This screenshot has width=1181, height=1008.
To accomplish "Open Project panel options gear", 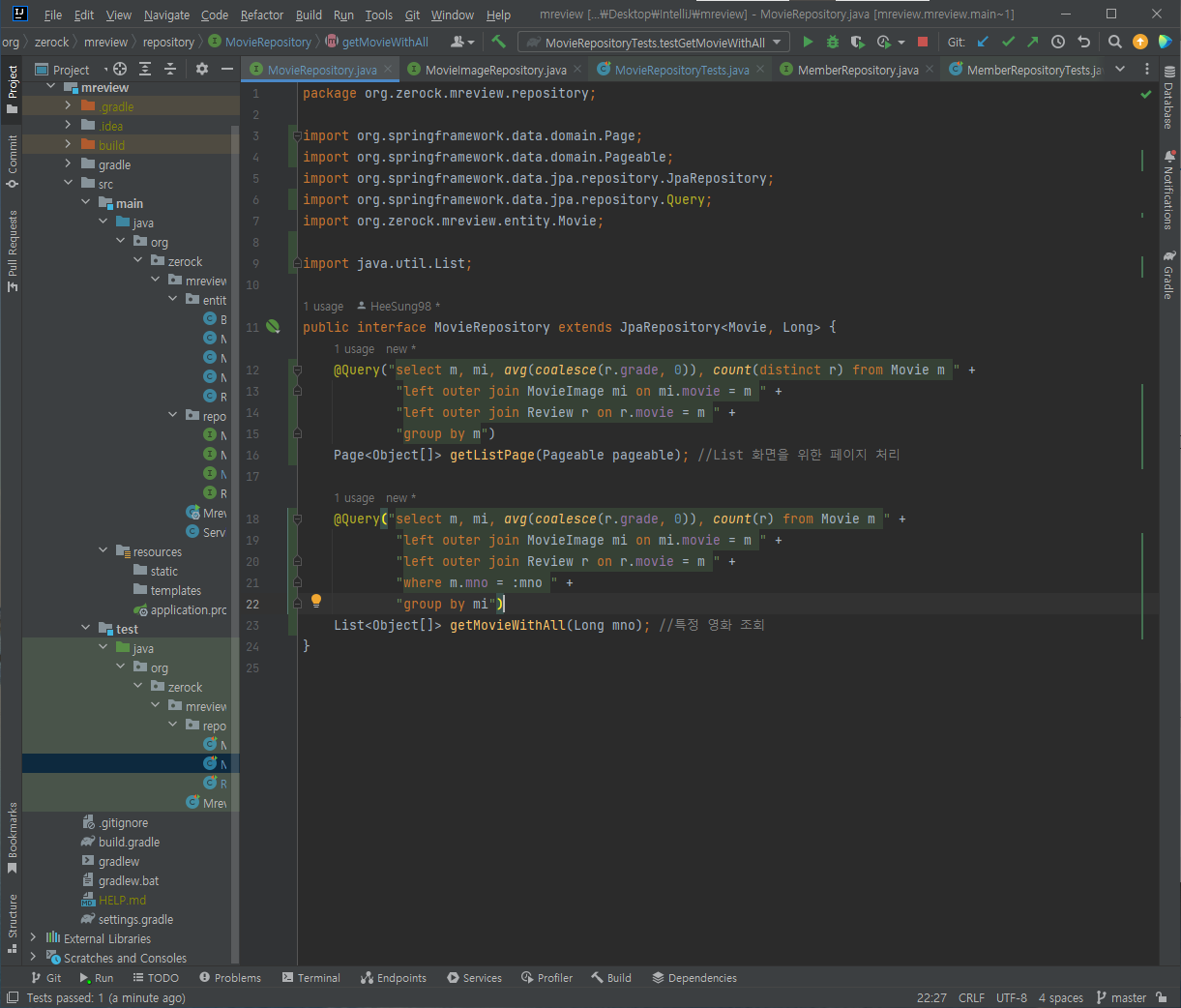I will [202, 69].
